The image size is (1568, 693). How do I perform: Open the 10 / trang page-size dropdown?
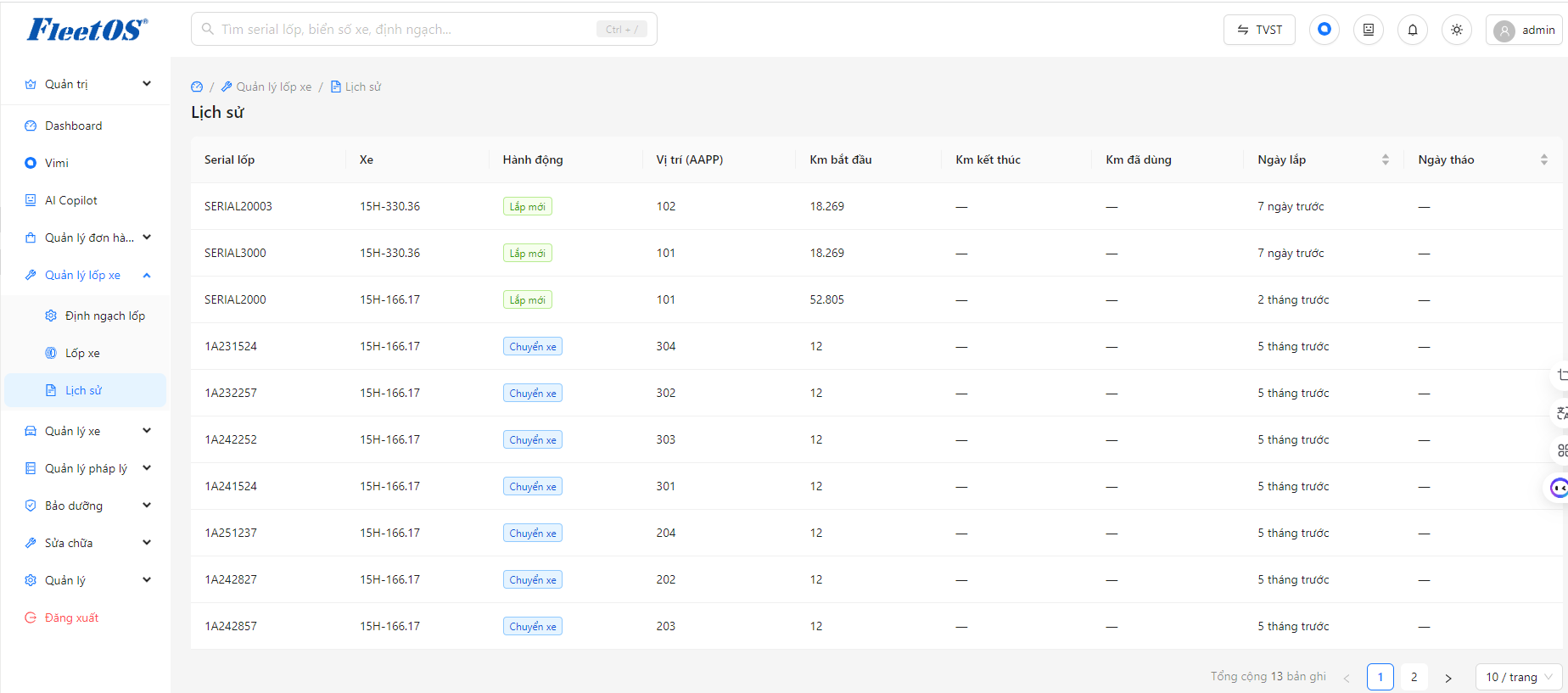1520,677
